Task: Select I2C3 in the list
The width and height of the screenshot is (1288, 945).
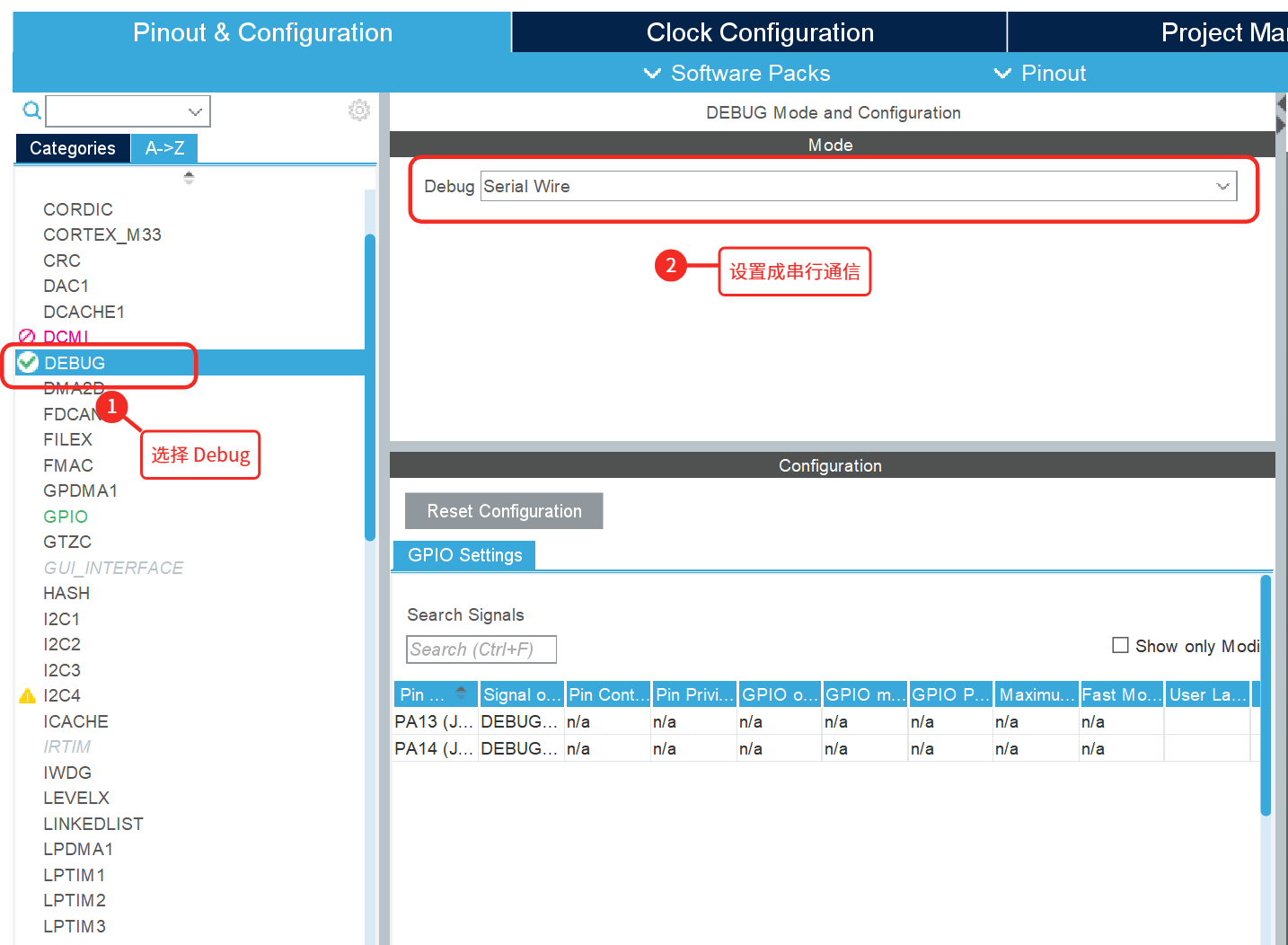Action: coord(62,670)
